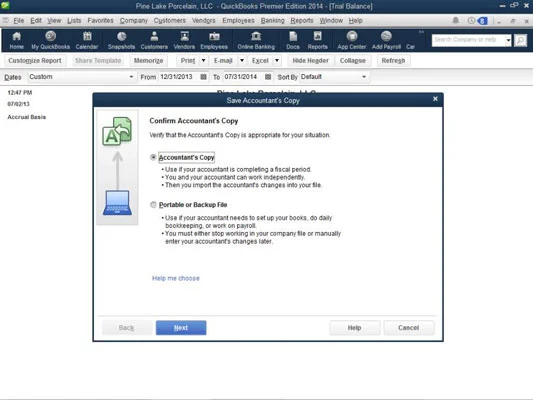This screenshot has height=400, width=533.
Task: Open the To date calendar picker
Action: [268, 77]
